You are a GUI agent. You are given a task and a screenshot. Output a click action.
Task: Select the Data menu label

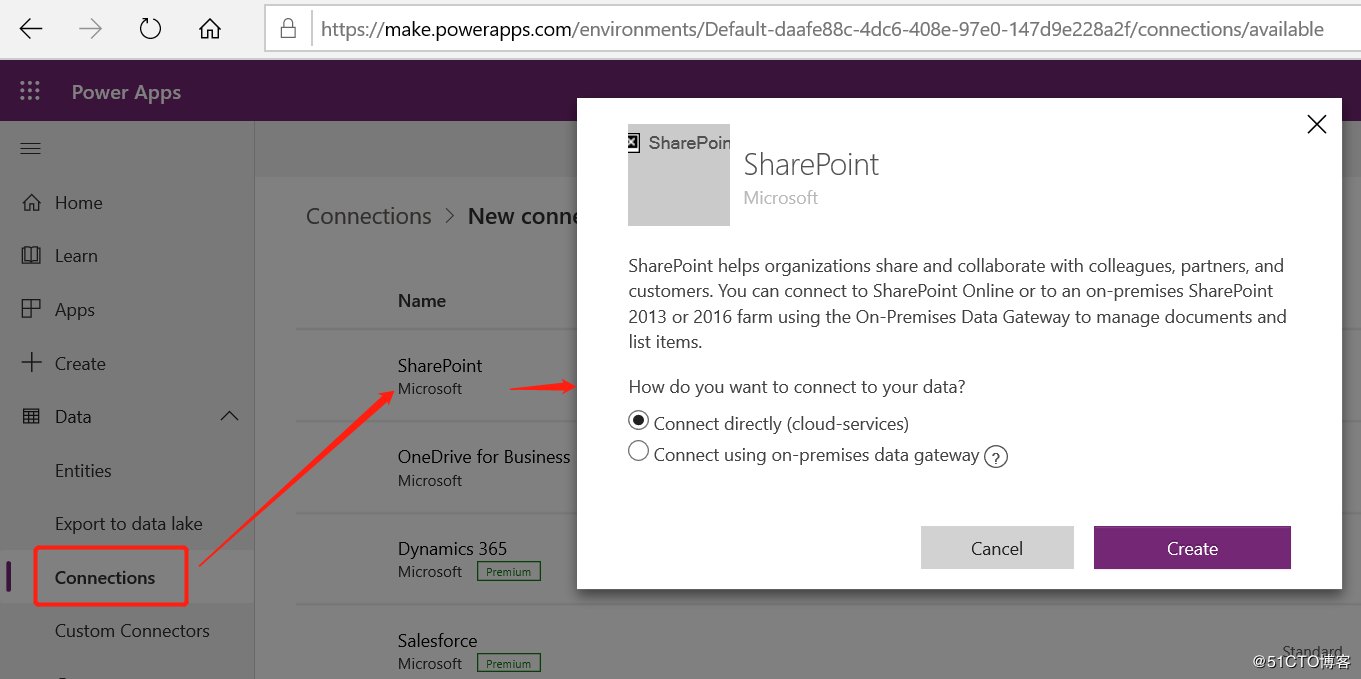(73, 417)
